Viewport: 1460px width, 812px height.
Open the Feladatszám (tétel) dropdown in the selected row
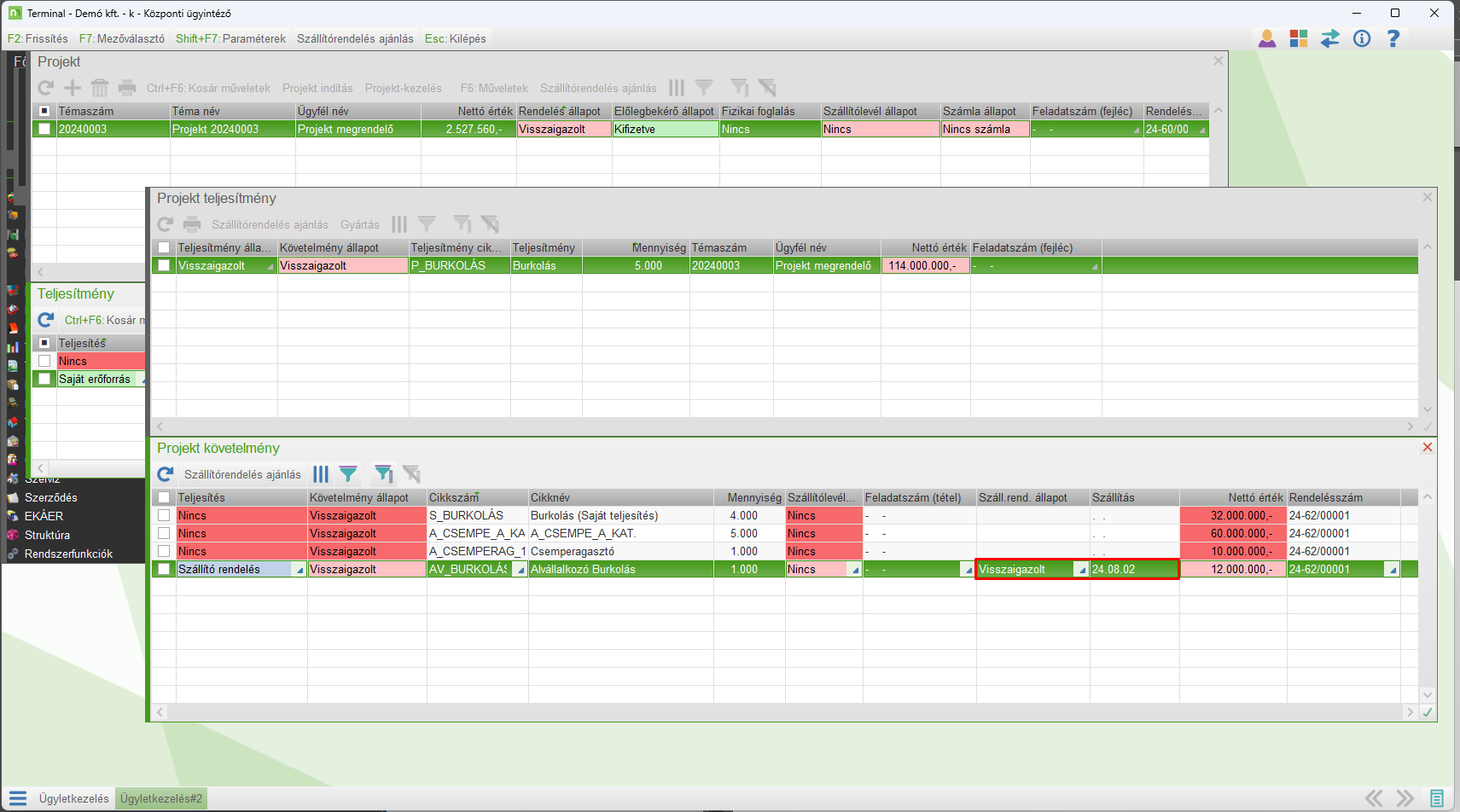point(968,570)
